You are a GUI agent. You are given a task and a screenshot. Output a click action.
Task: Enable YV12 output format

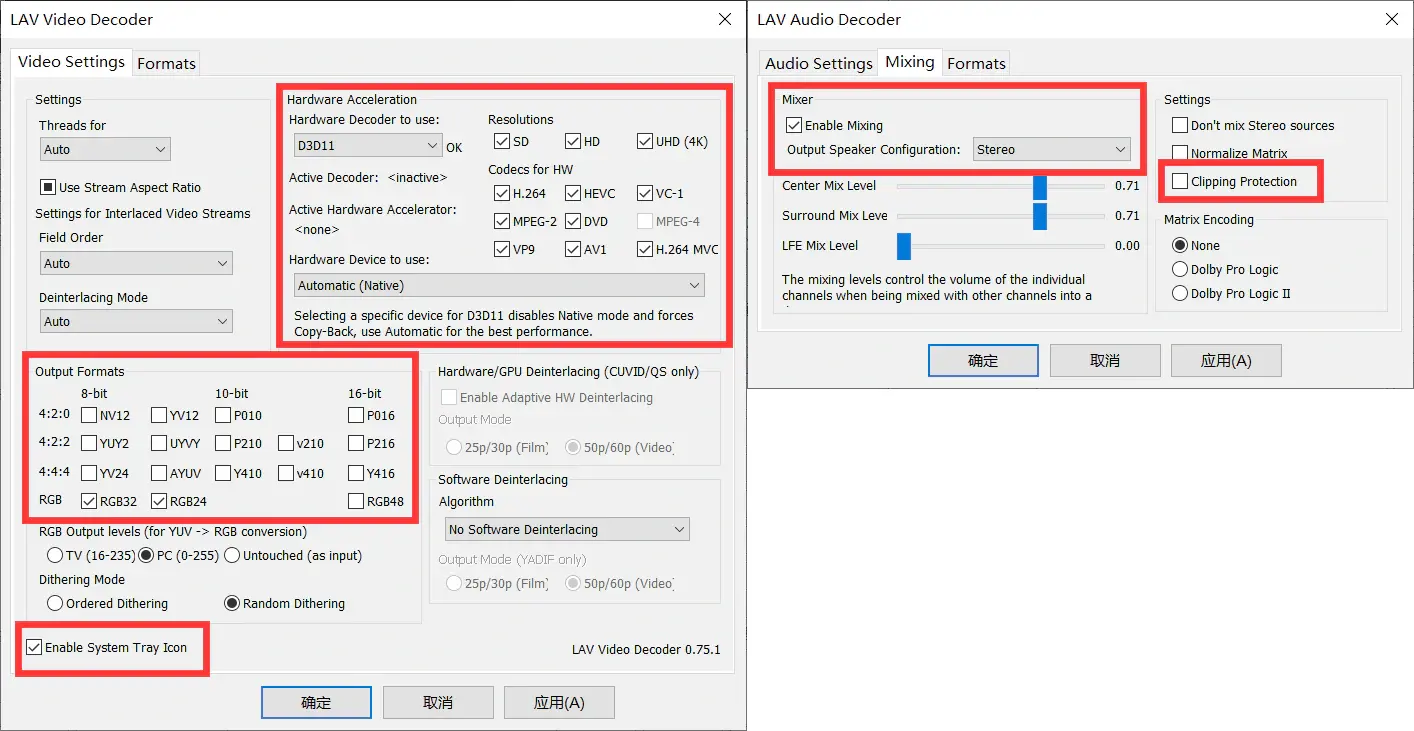[159, 415]
